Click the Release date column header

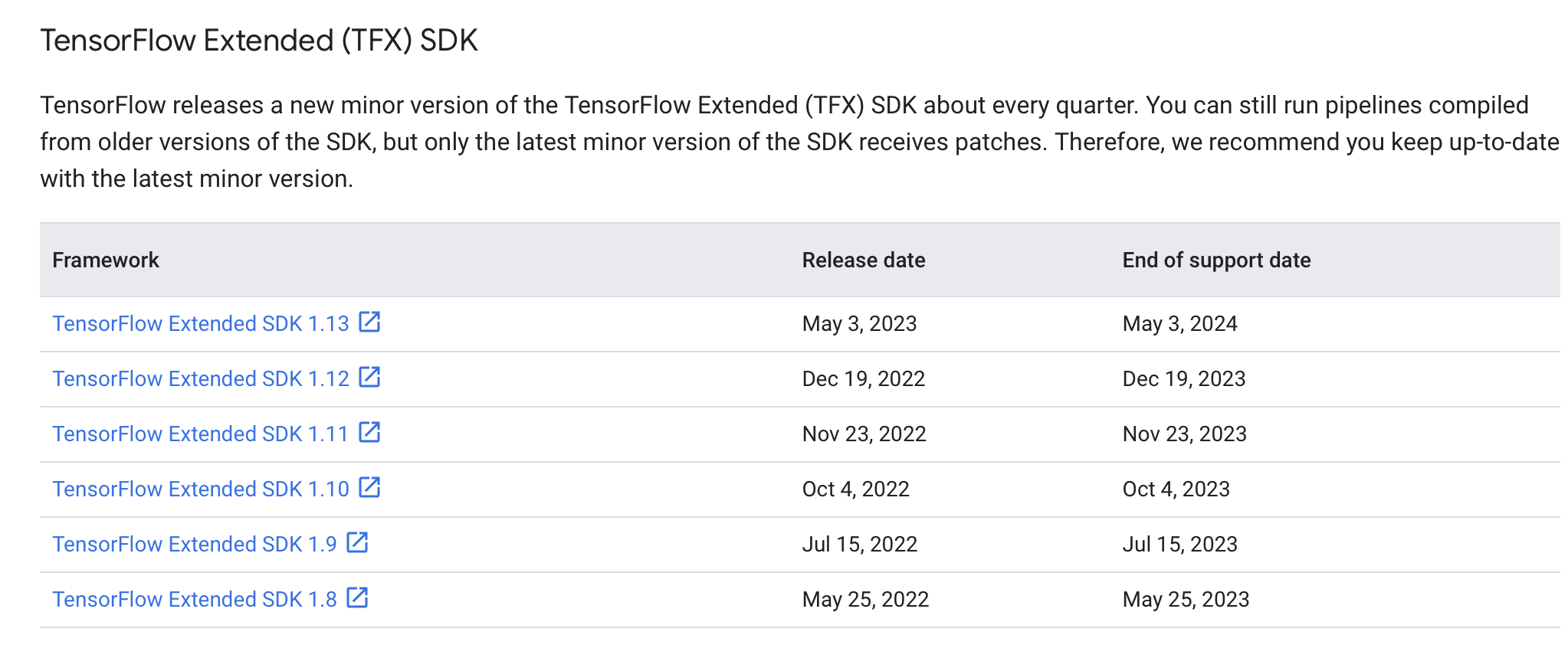[863, 260]
